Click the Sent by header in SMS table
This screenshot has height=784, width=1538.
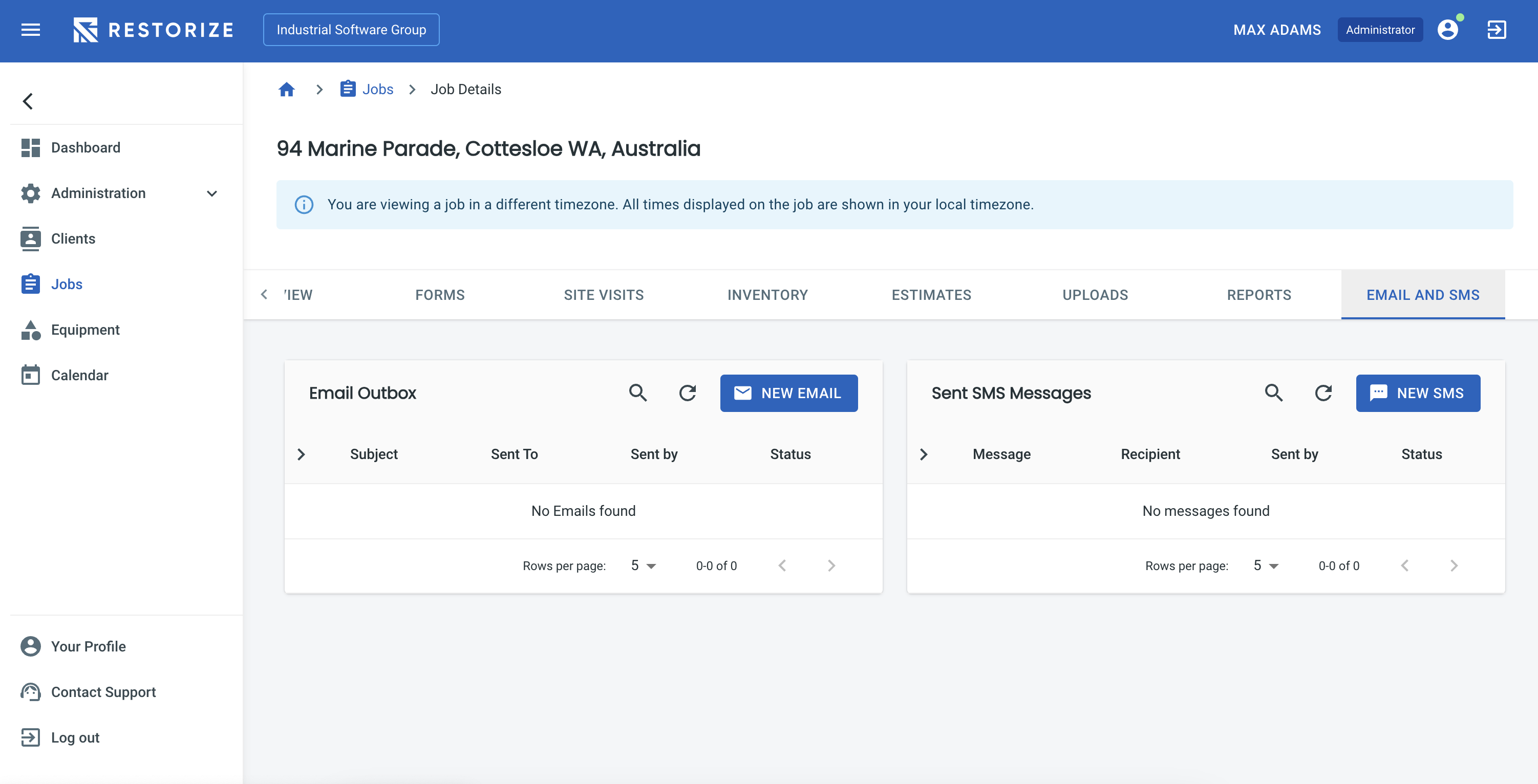[1294, 454]
